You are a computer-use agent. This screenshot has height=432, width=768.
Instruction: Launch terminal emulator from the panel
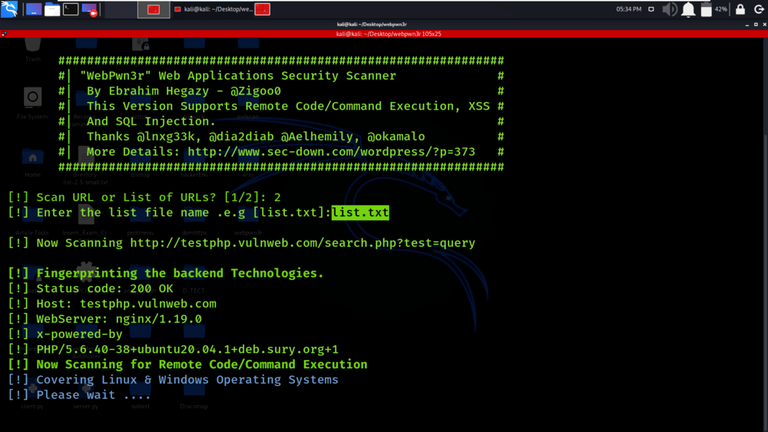71,9
